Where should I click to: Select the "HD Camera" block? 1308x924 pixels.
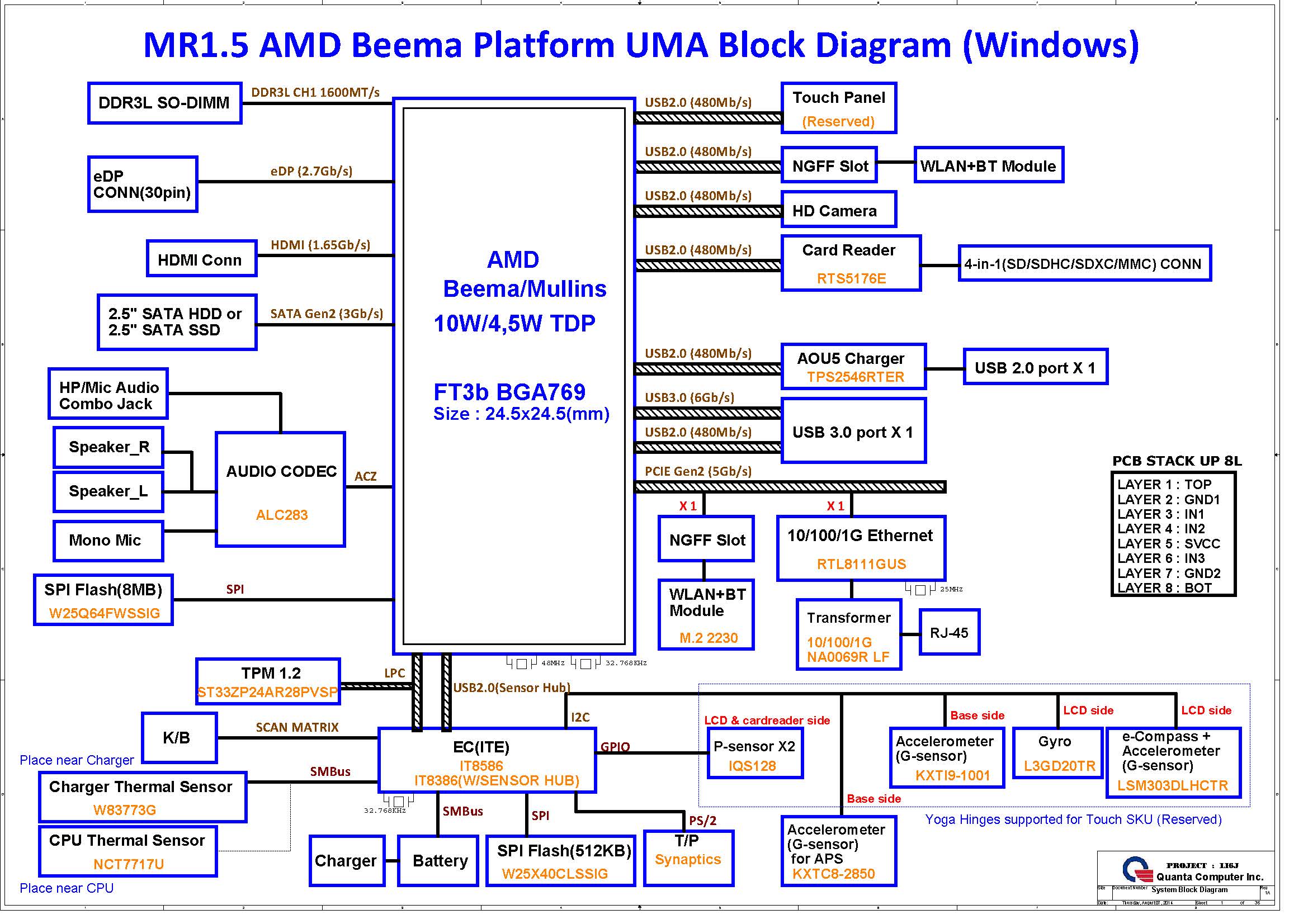click(x=839, y=210)
